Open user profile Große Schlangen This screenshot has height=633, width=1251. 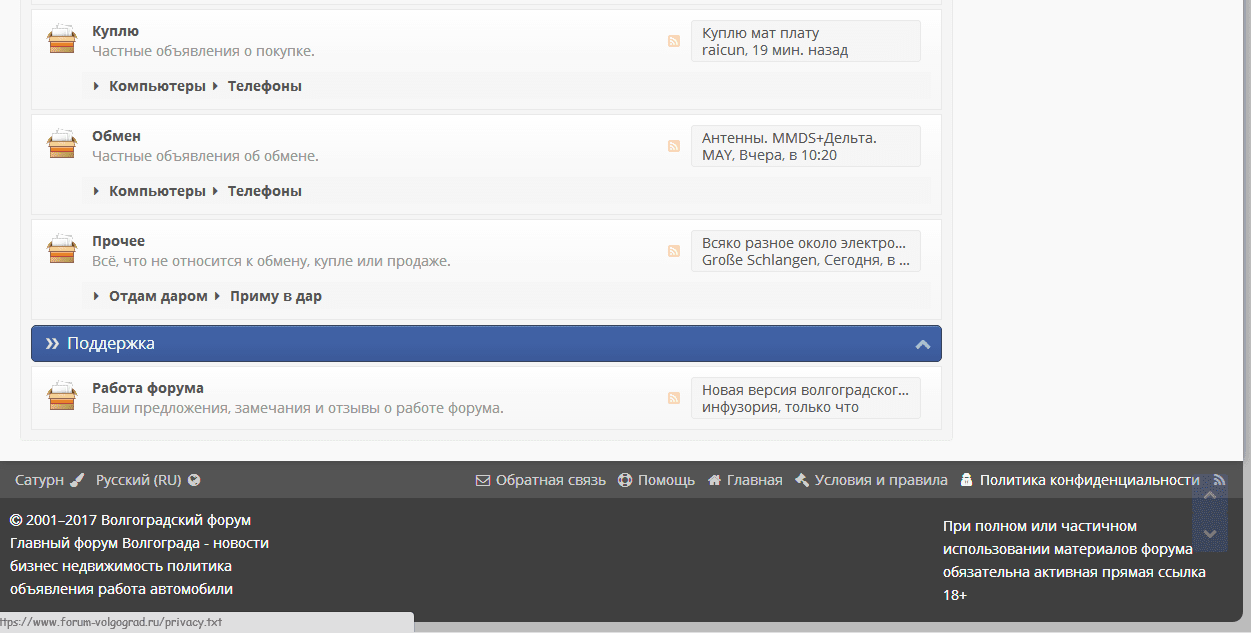[761, 260]
